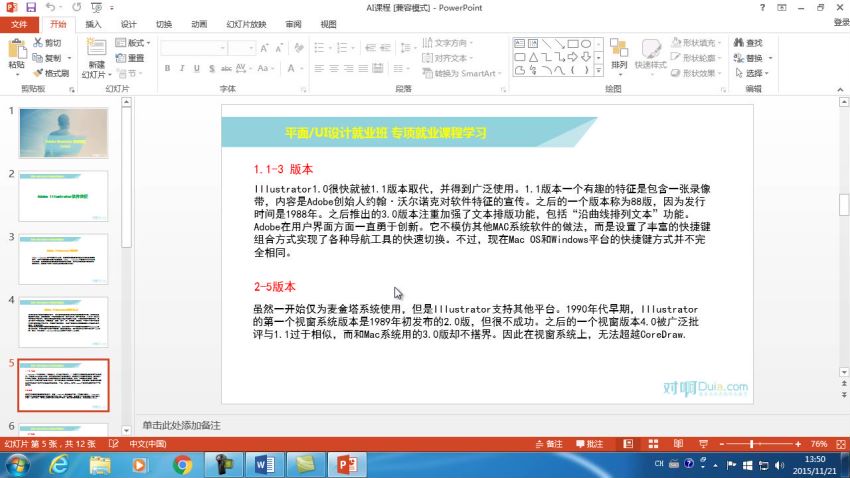Image resolution: width=850 pixels, height=478 pixels.
Task: Increase font size icon
Action: point(264,48)
